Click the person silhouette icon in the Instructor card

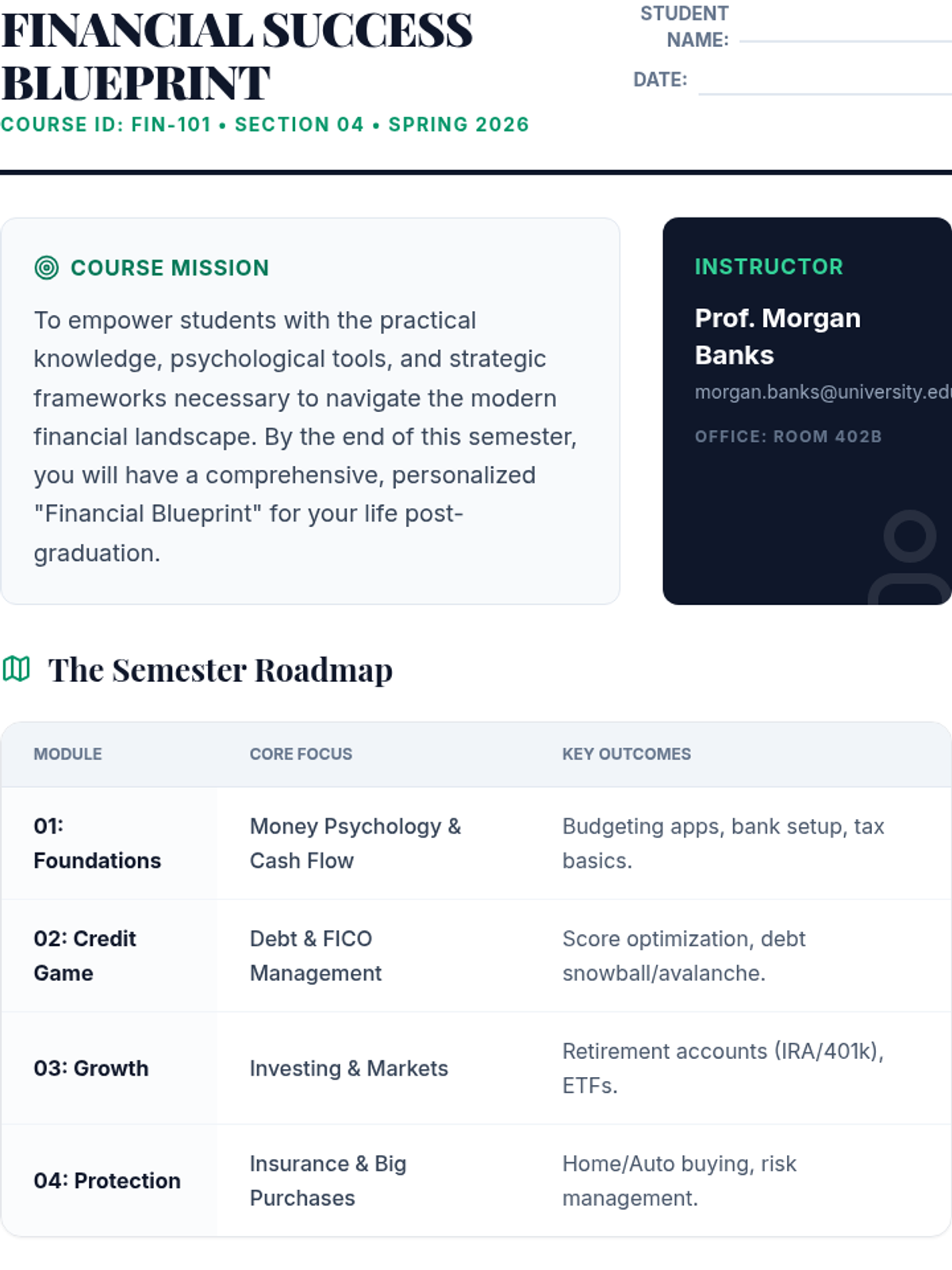pyautogui.click(x=910, y=557)
